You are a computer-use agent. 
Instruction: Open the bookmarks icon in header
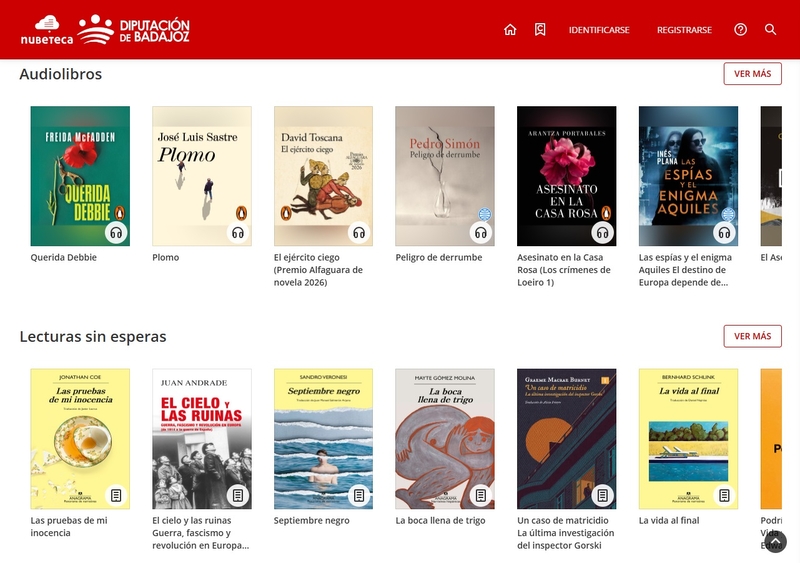540,30
